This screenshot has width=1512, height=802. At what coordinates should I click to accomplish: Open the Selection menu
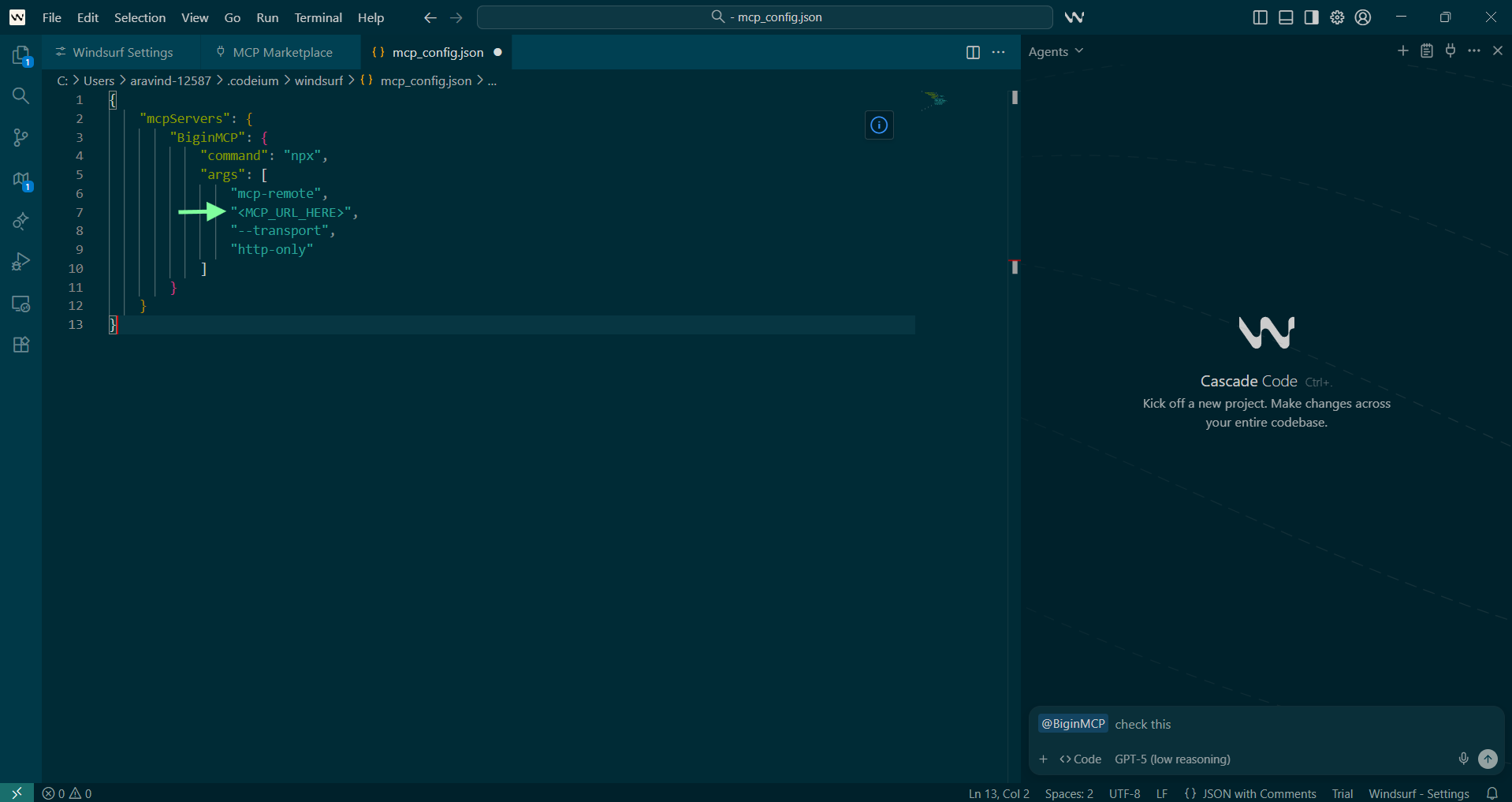(140, 17)
